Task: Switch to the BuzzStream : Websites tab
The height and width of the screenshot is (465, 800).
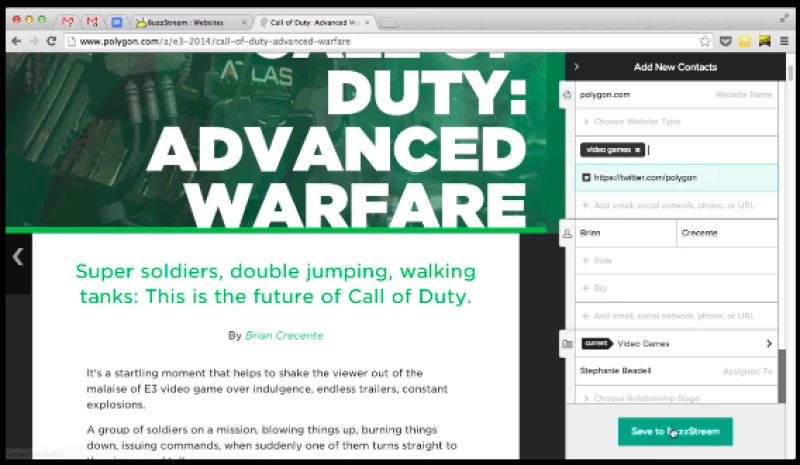Action: click(x=187, y=21)
